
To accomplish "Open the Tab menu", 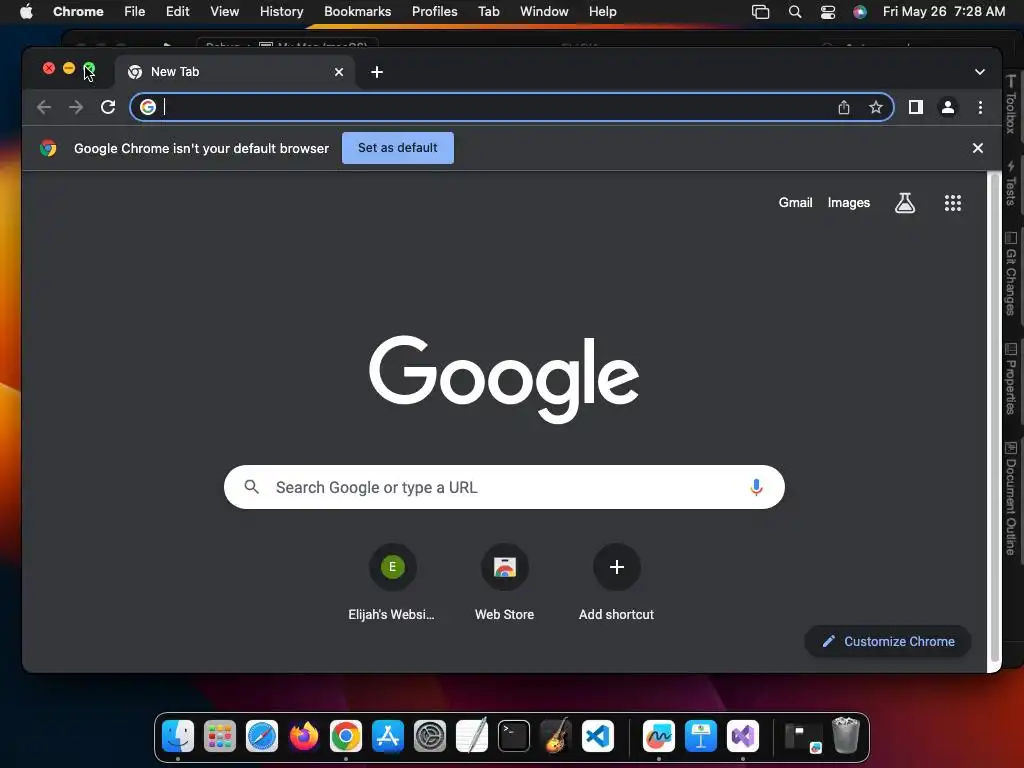I will click(x=488, y=12).
